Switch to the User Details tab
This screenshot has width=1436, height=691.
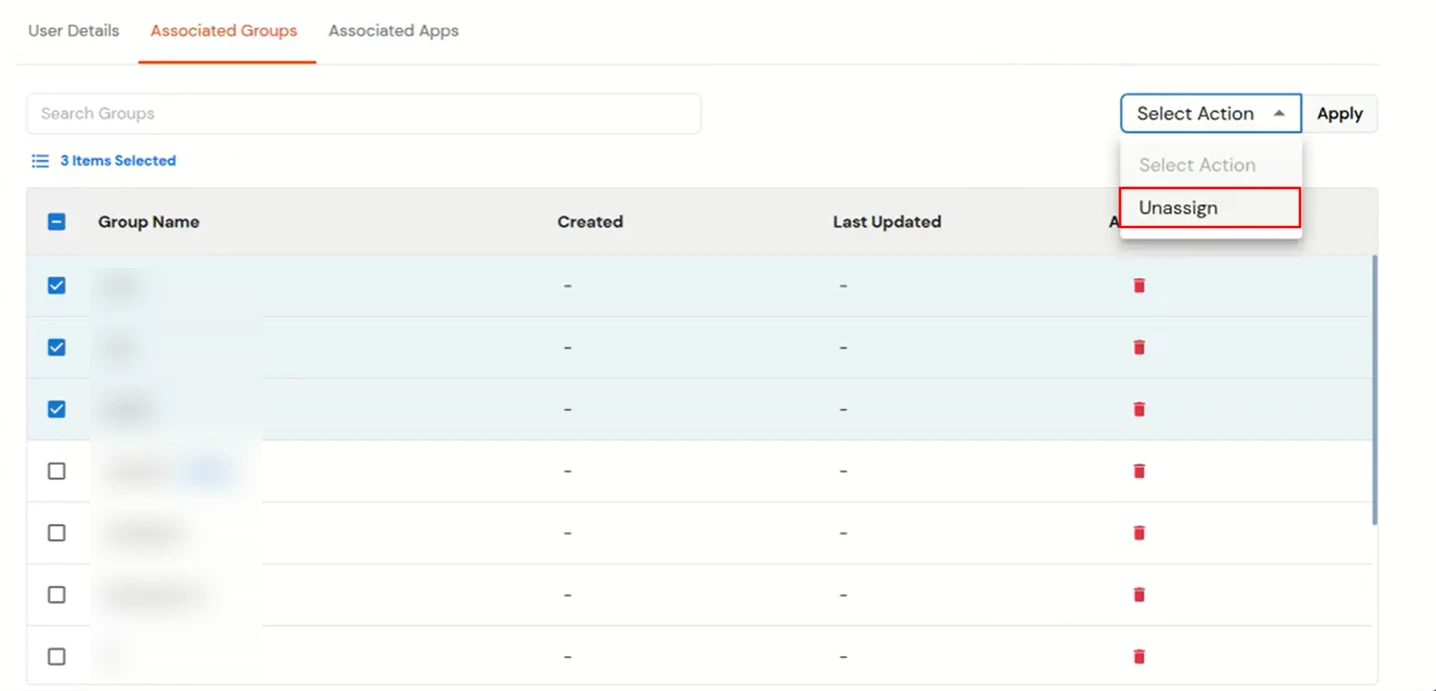[x=74, y=31]
